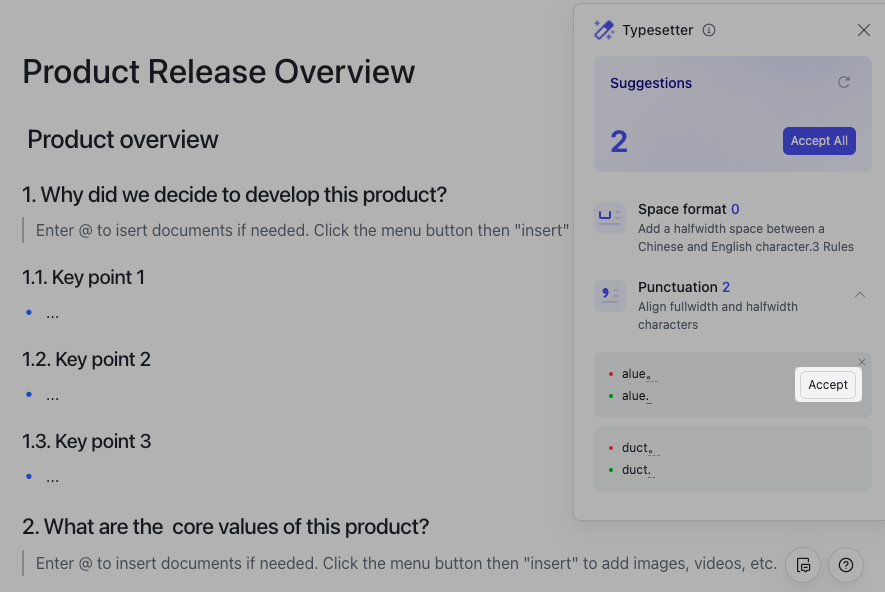Image resolution: width=885 pixels, height=592 pixels.
Task: Click the Space format icon
Action: [x=609, y=217]
